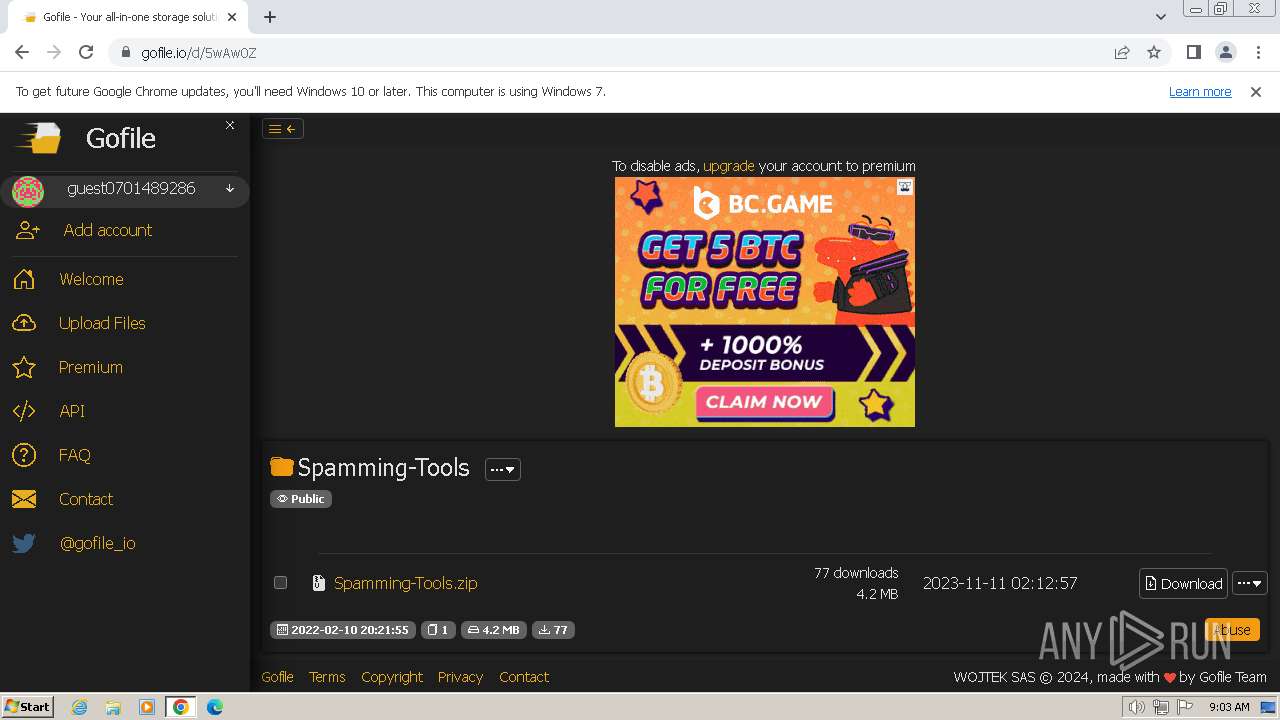The height and width of the screenshot is (720, 1280).
Task: Close the sidebar with the X icon
Action: point(230,125)
